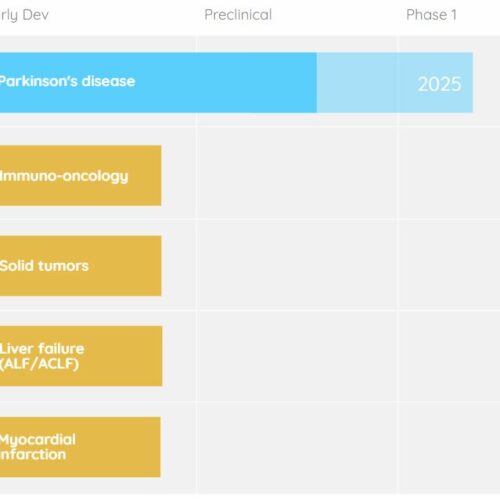Click the 2025 label on blue bar
The height and width of the screenshot is (500, 500).
pyautogui.click(x=440, y=84)
